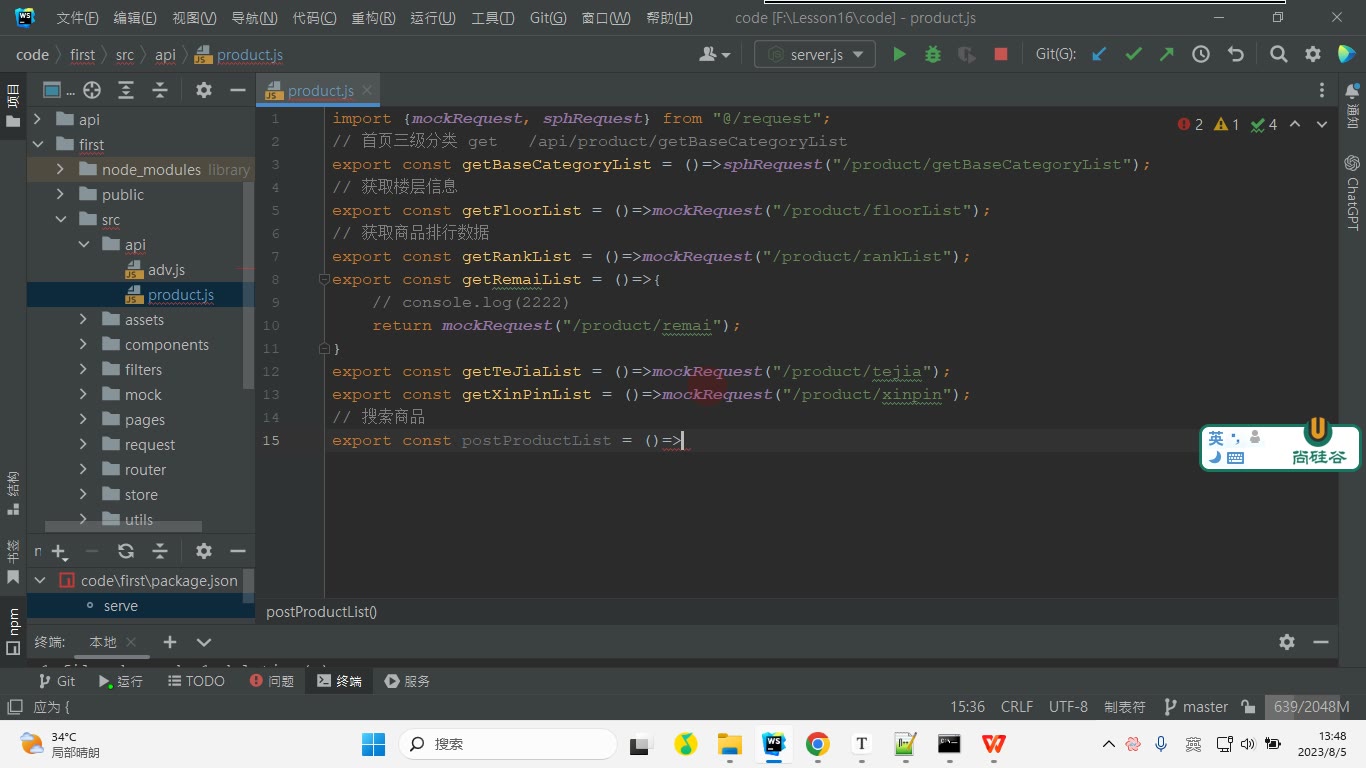
Task: Update project with the Git blue arrow
Action: pos(1099,55)
